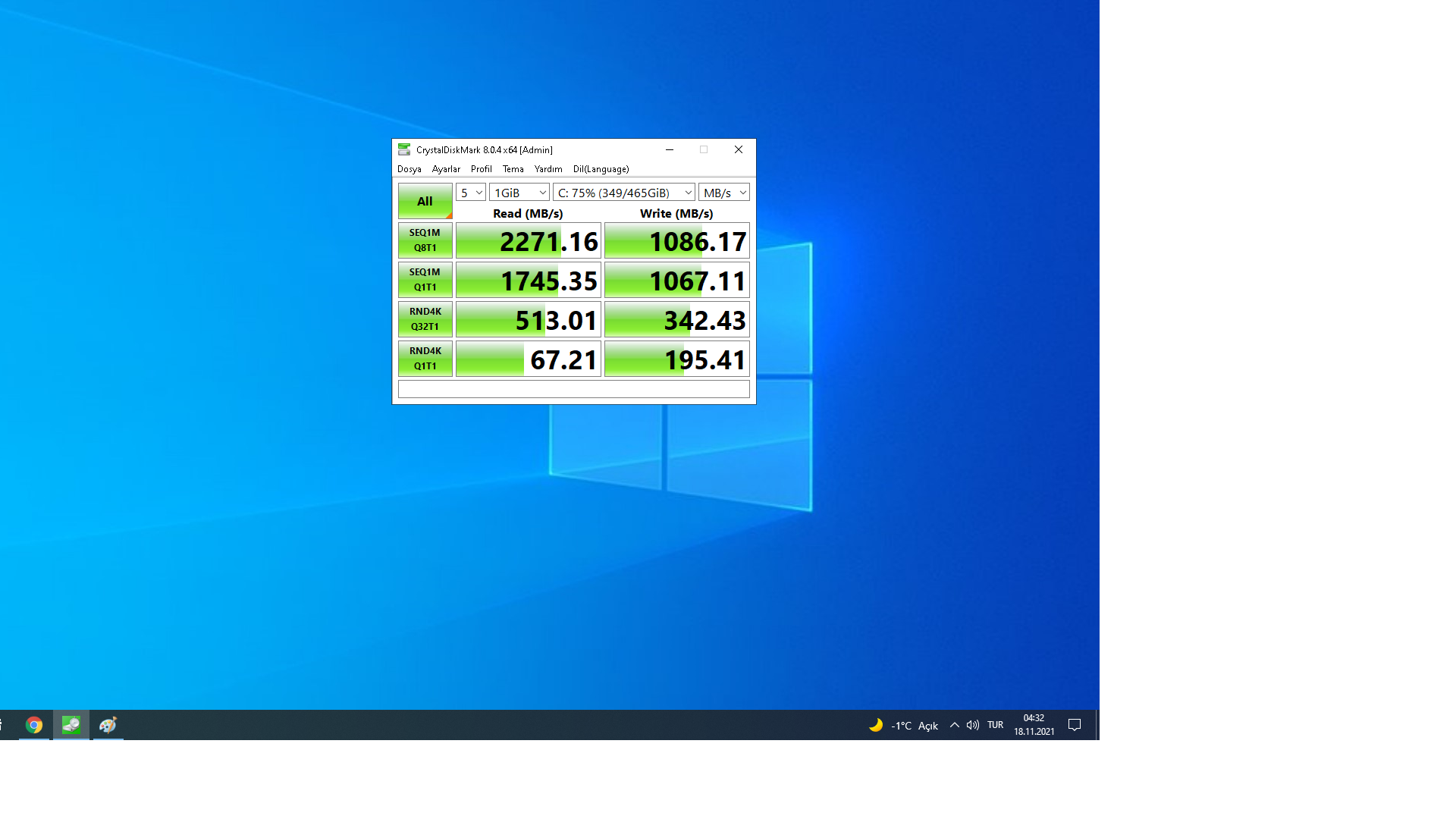
Task: Click the RND4K Q1T1 read value 67.21
Action: [x=529, y=359]
